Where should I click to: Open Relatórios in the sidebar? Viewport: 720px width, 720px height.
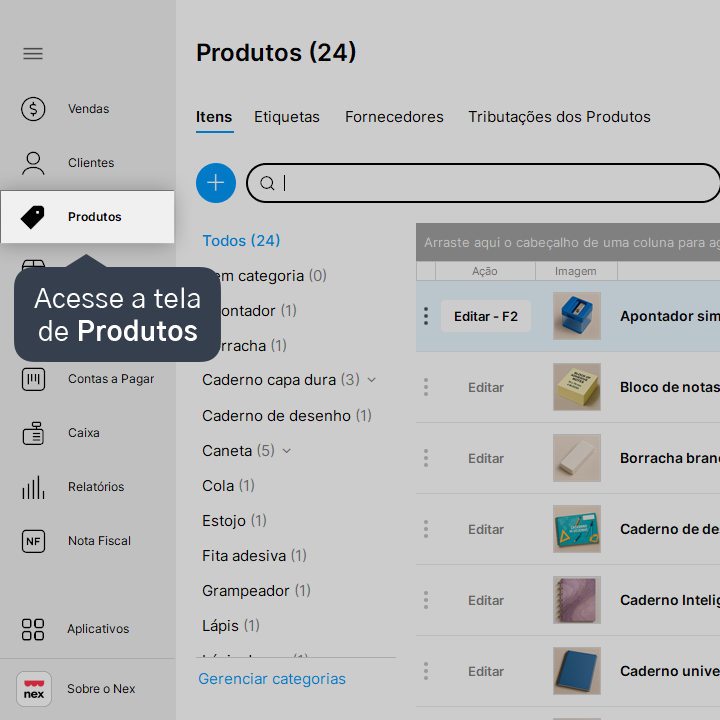click(96, 487)
